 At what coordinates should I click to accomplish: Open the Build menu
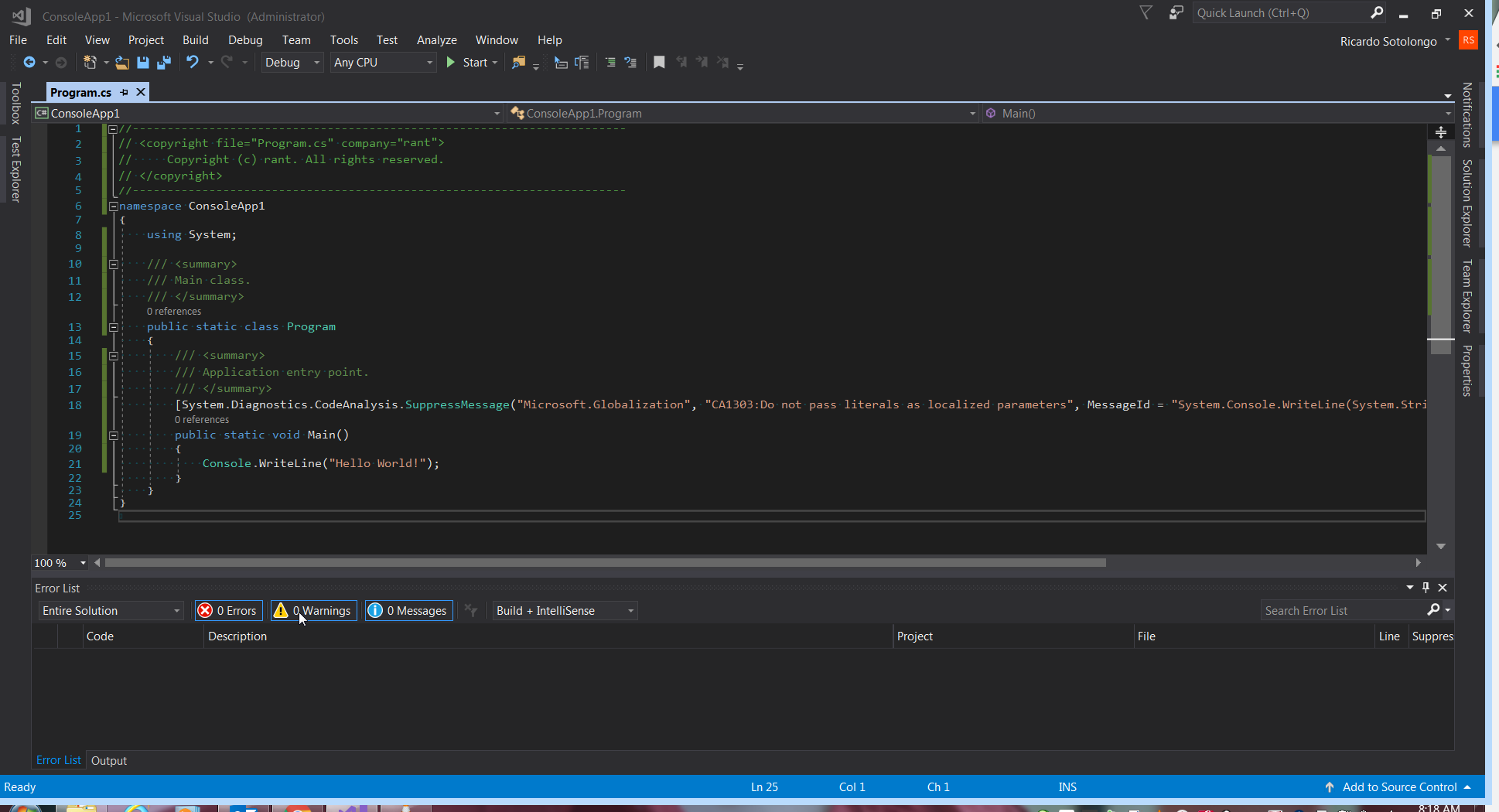click(195, 40)
